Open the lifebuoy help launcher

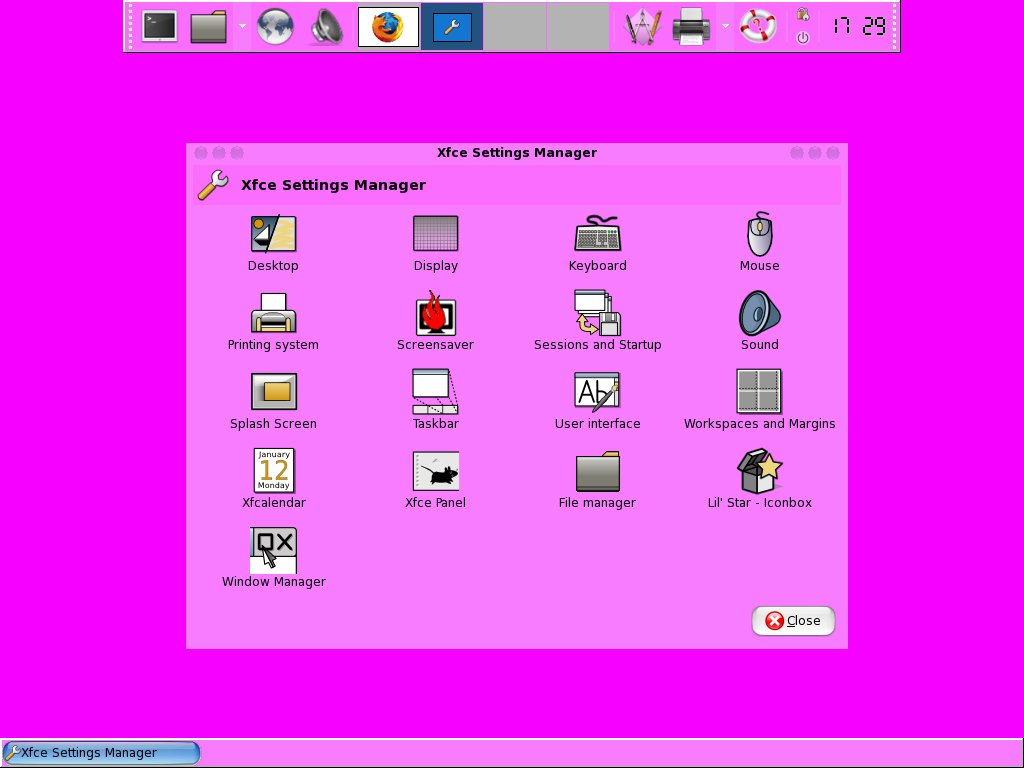pos(758,27)
